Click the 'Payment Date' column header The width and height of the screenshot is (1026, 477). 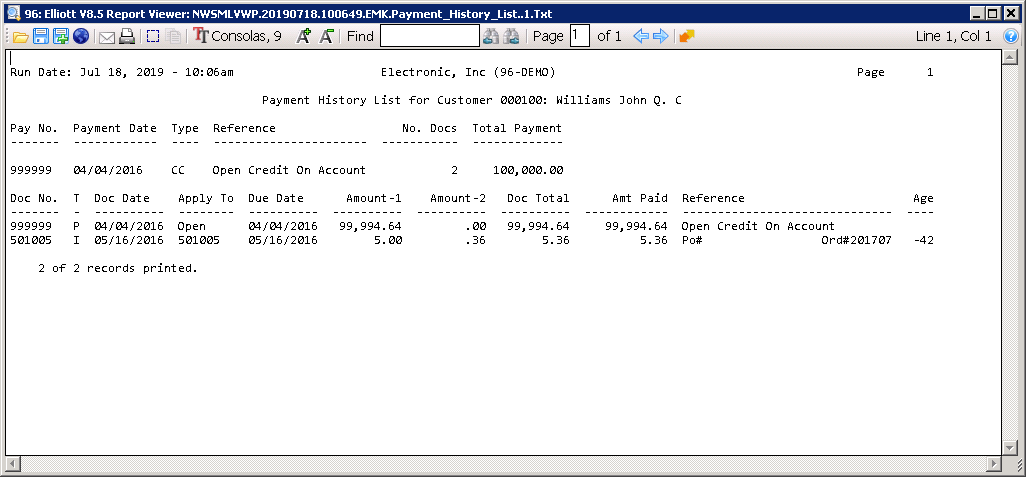pos(115,128)
